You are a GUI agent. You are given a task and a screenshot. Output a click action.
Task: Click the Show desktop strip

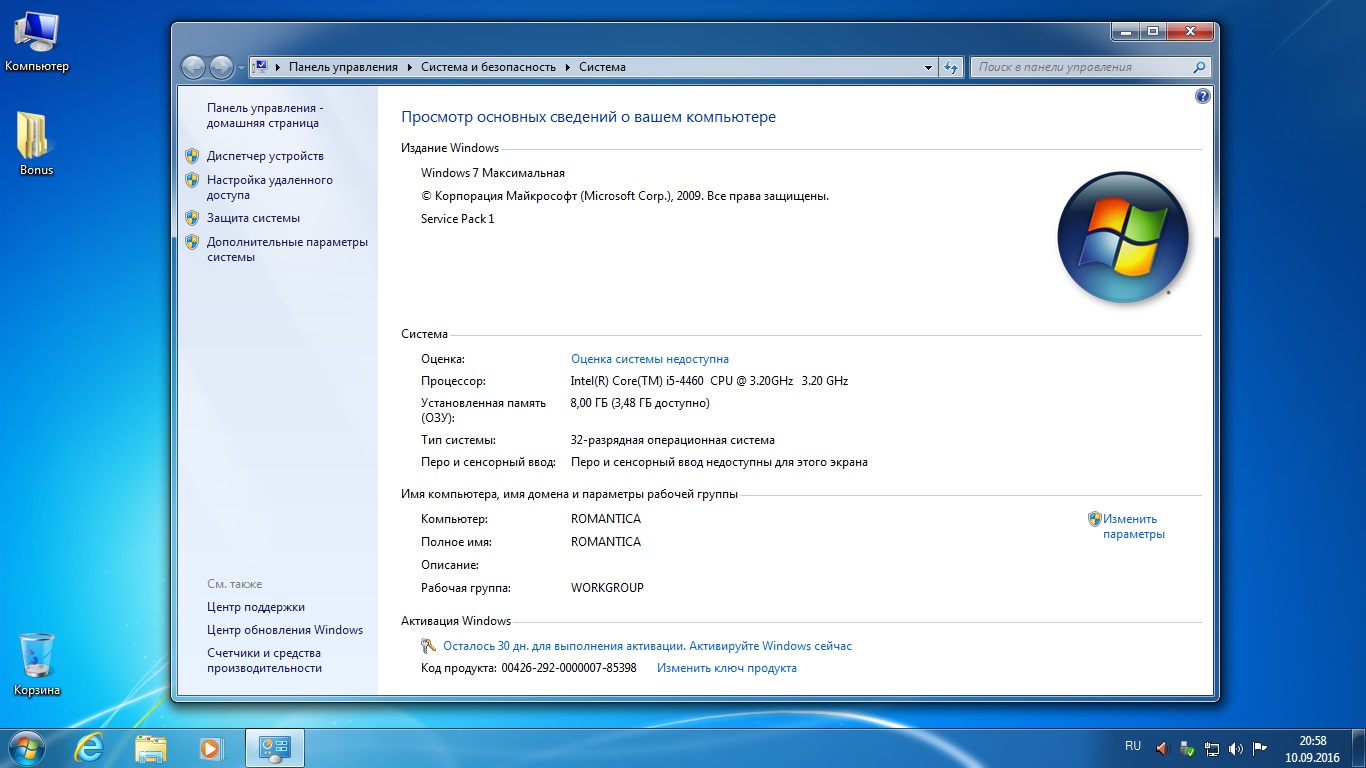pyautogui.click(x=1359, y=748)
